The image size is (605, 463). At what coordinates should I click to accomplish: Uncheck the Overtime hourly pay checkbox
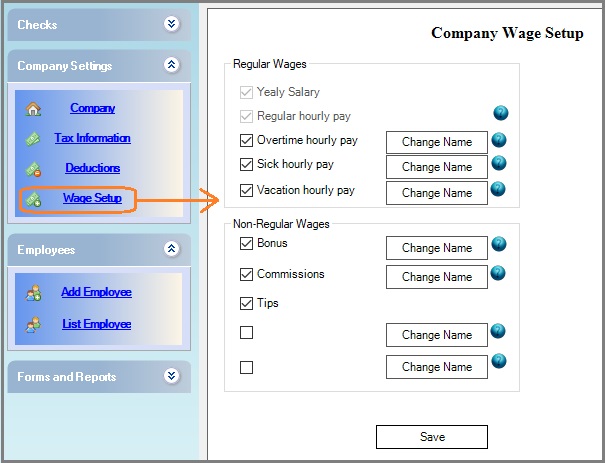click(x=247, y=141)
